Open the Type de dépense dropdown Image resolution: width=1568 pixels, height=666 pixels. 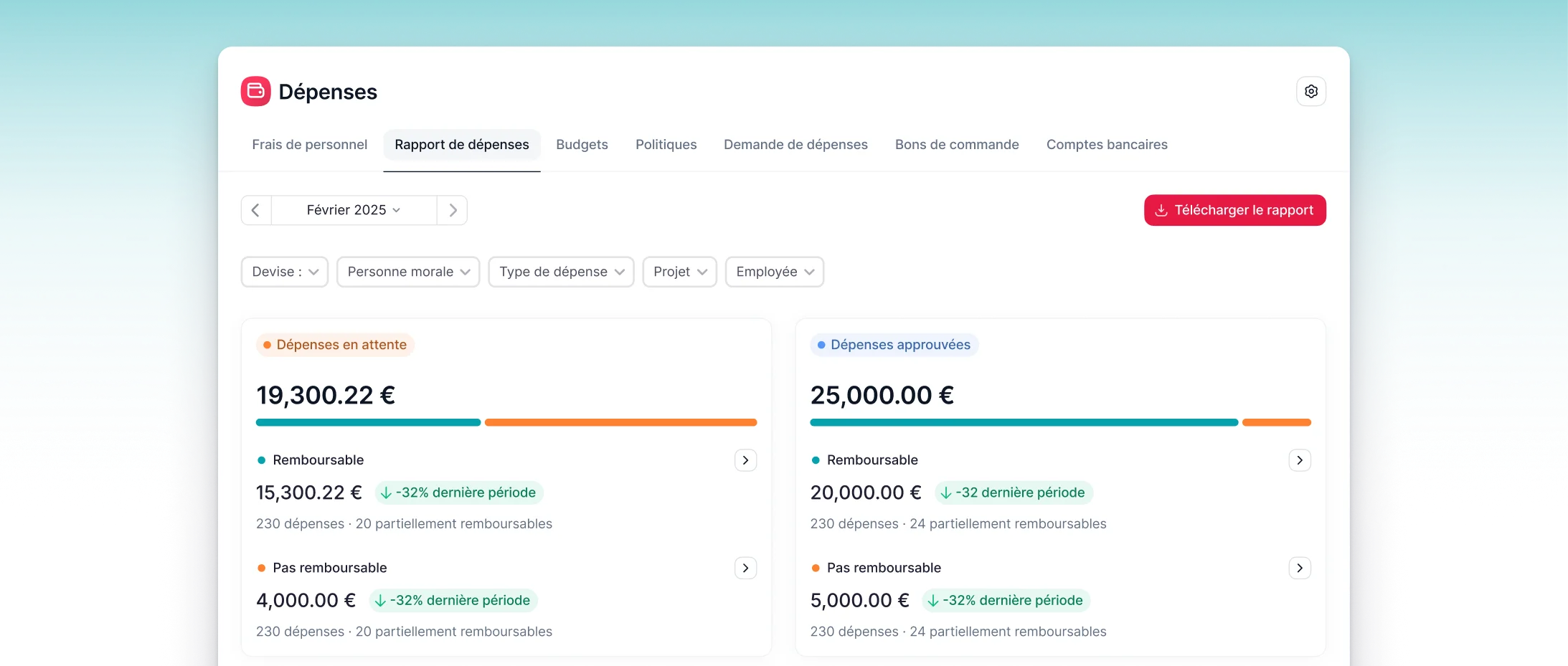[x=561, y=272]
